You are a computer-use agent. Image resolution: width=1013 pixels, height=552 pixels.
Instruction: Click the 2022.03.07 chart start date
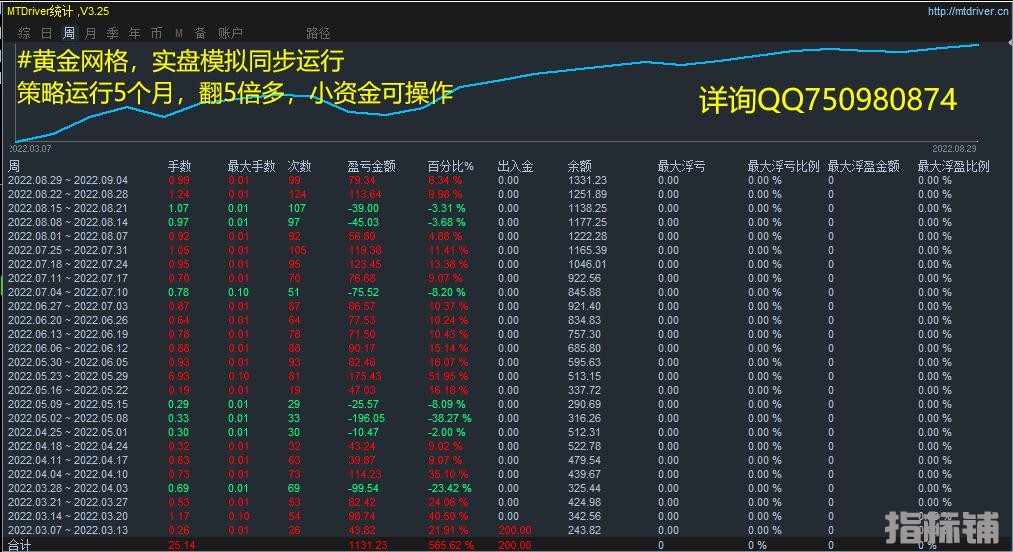(x=30, y=149)
